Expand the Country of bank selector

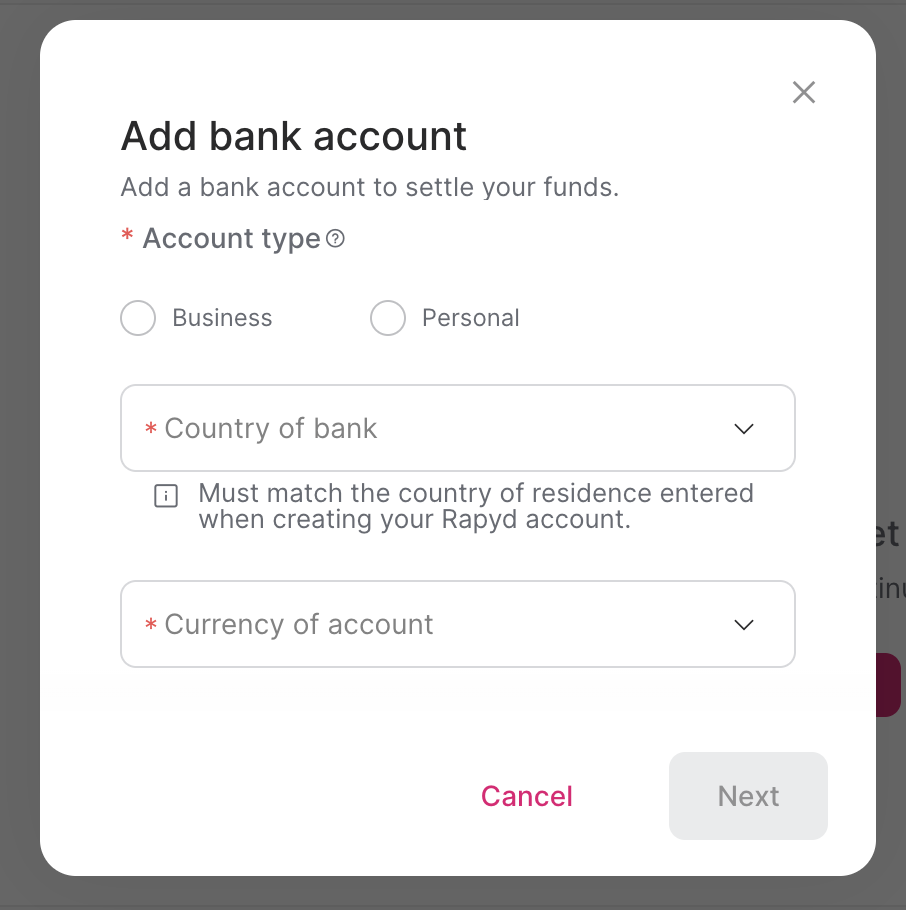[x=458, y=428]
